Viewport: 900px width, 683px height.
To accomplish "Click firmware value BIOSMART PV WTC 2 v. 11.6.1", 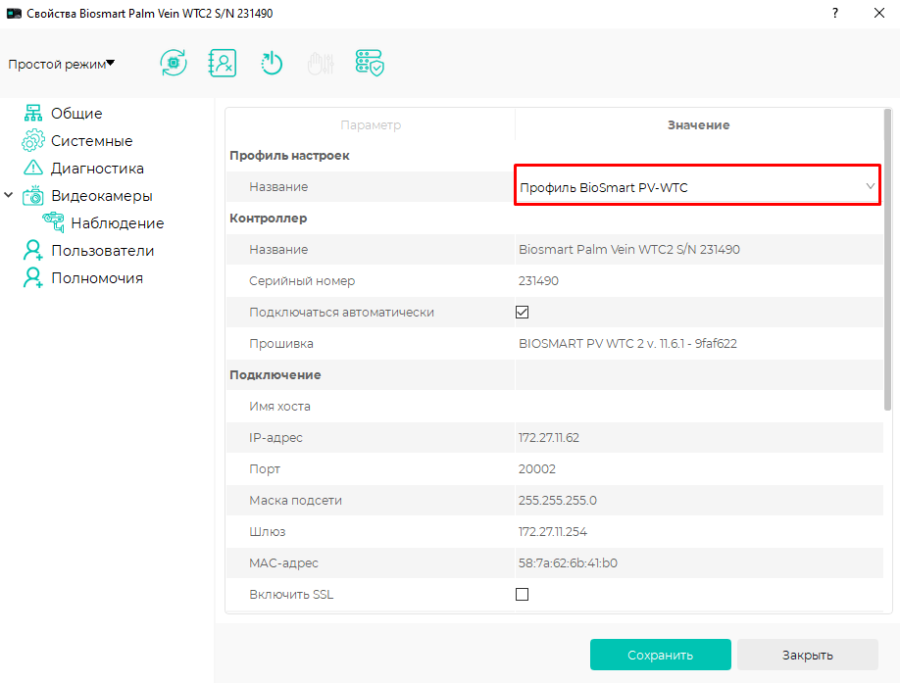I will point(627,343).
